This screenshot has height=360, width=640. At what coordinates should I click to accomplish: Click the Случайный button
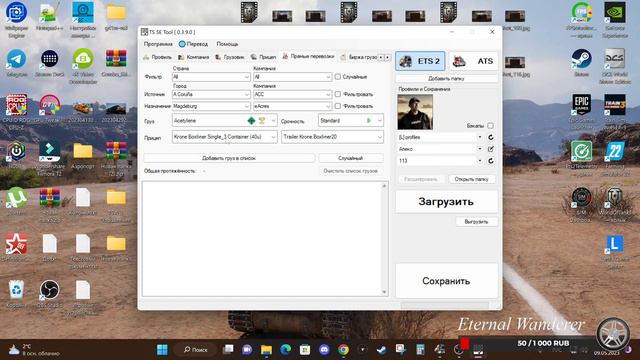pos(351,158)
